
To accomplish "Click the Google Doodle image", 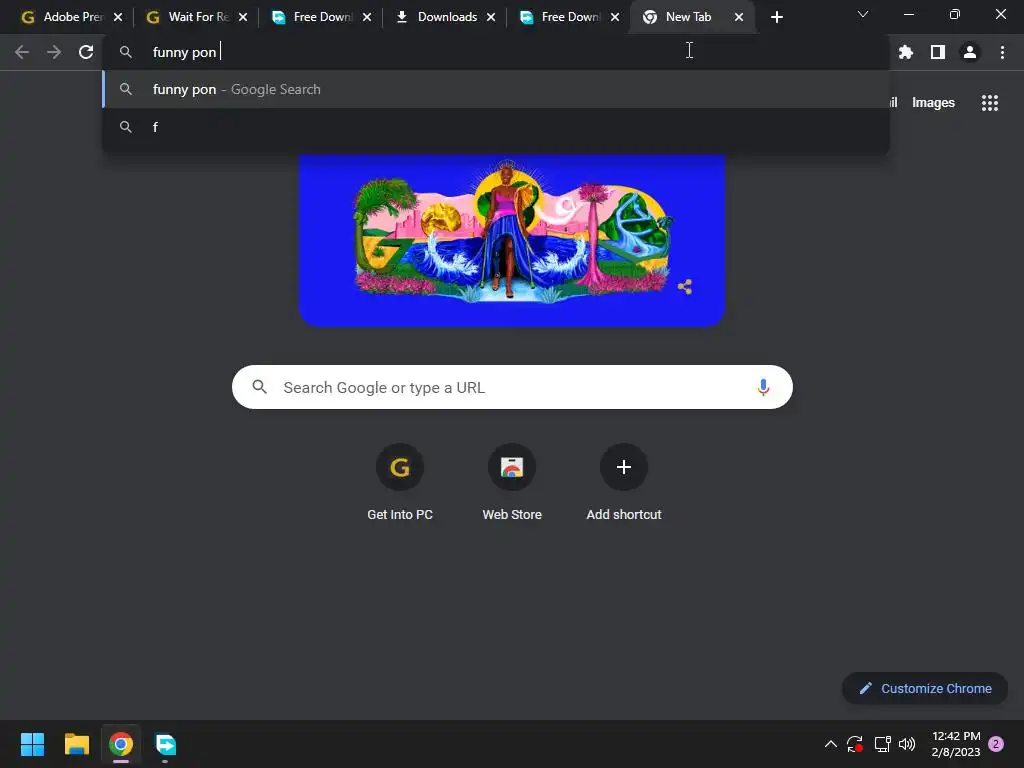I will tap(512, 240).
